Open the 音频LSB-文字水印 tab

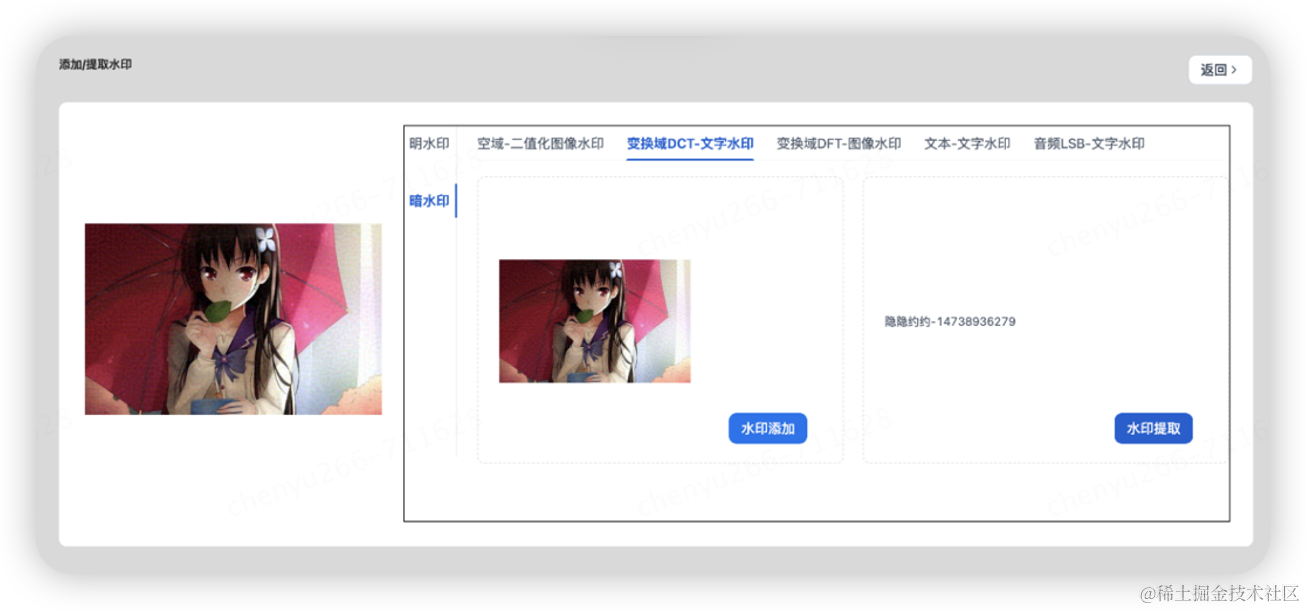[1089, 143]
